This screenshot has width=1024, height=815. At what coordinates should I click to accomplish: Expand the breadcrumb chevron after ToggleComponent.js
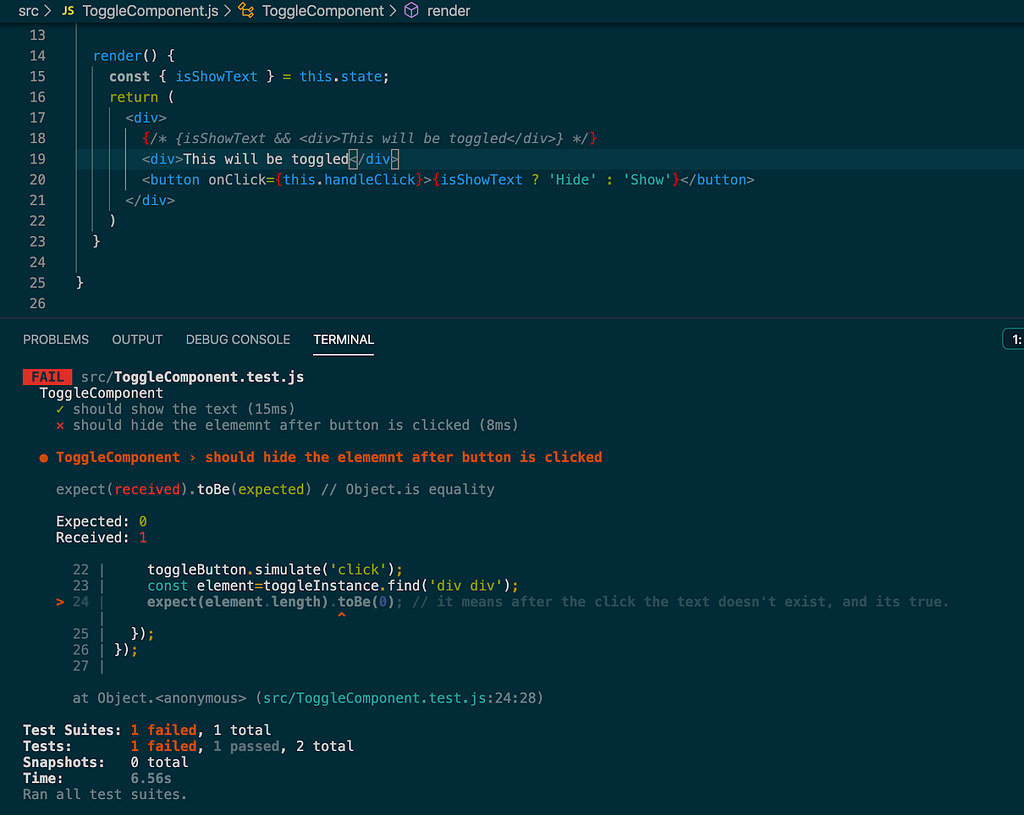226,11
